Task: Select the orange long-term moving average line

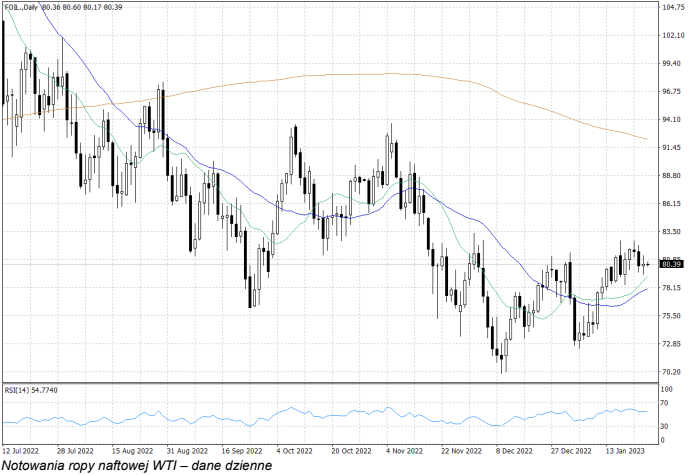Action: [400, 74]
